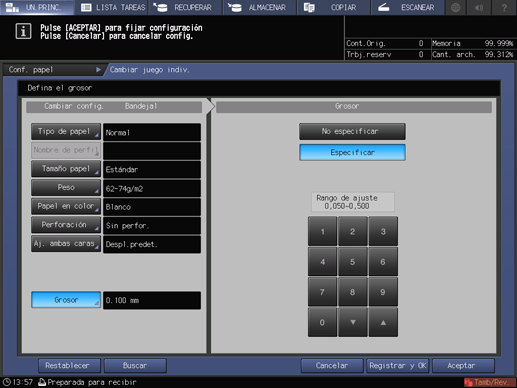
Task: Click the Rango de ajuste range label
Action: (x=353, y=202)
